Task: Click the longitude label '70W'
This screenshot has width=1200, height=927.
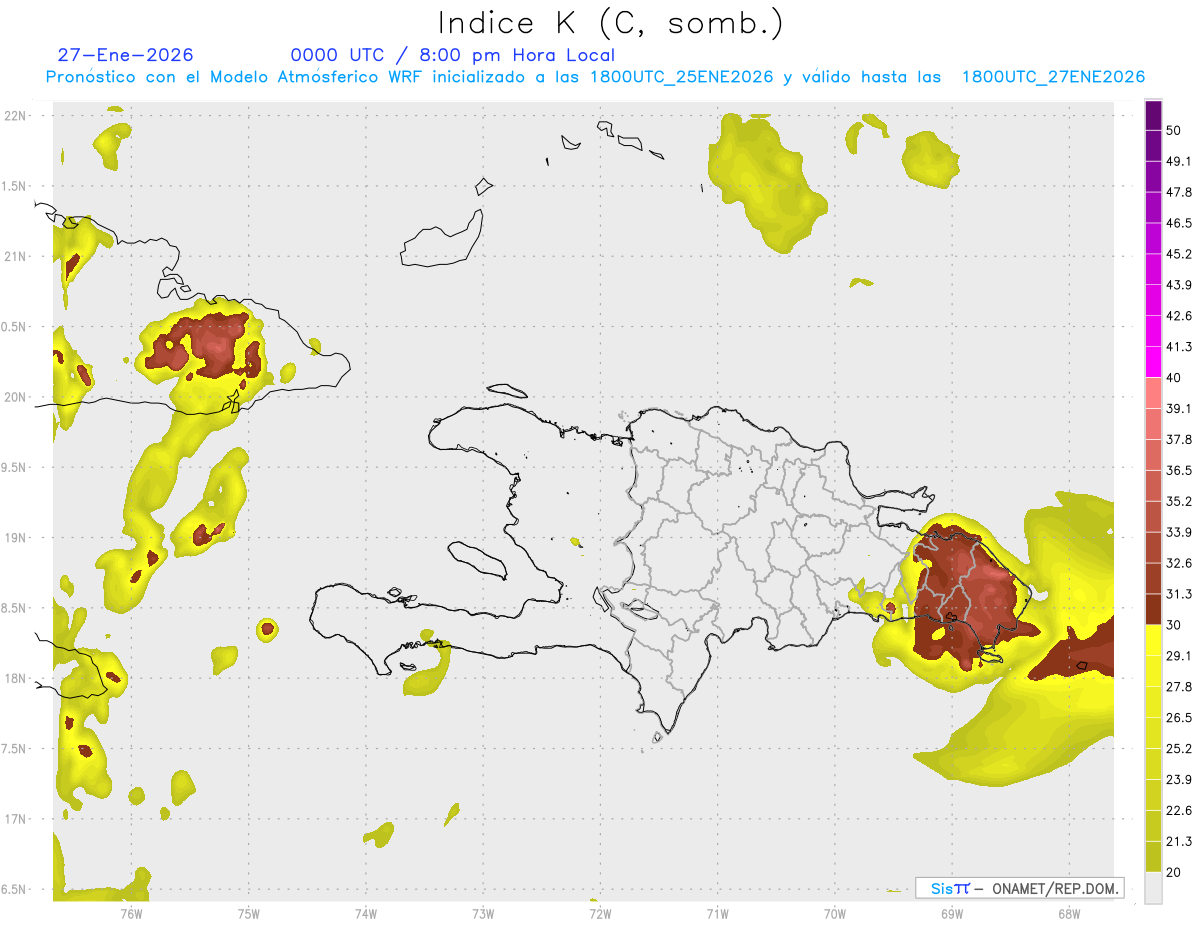Action: tap(834, 913)
